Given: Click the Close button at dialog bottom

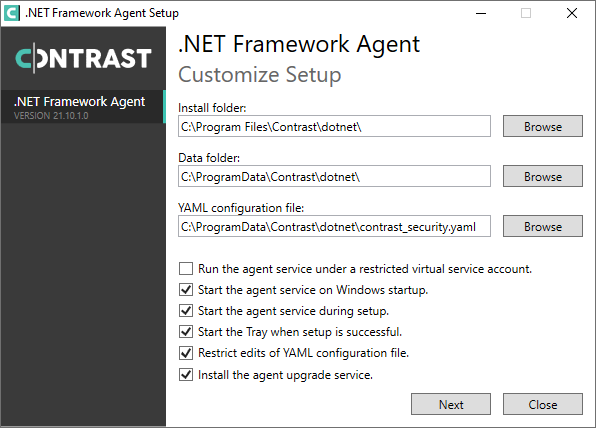Looking at the screenshot, I should tap(543, 404).
